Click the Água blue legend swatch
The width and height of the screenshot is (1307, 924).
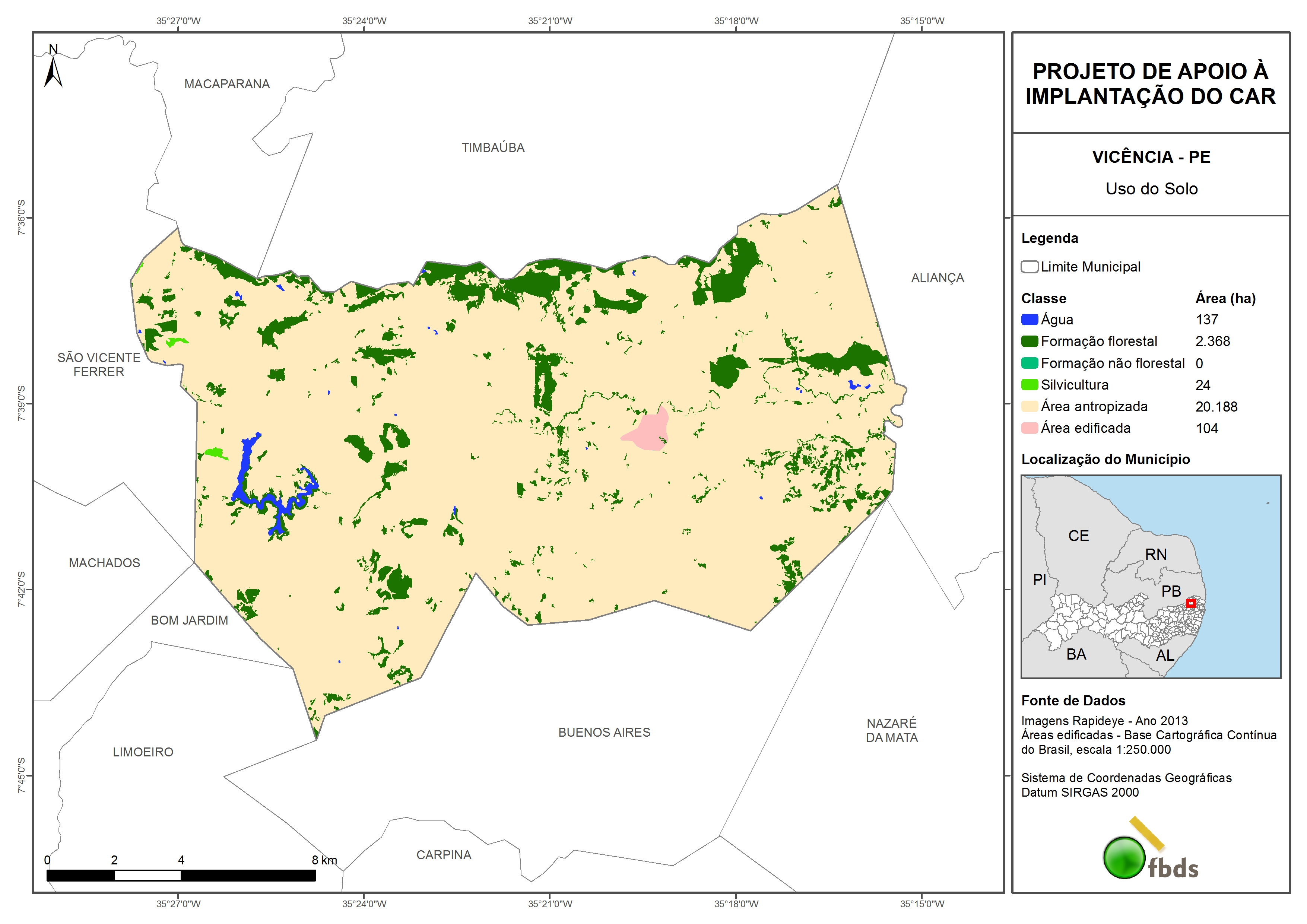coord(1029,320)
